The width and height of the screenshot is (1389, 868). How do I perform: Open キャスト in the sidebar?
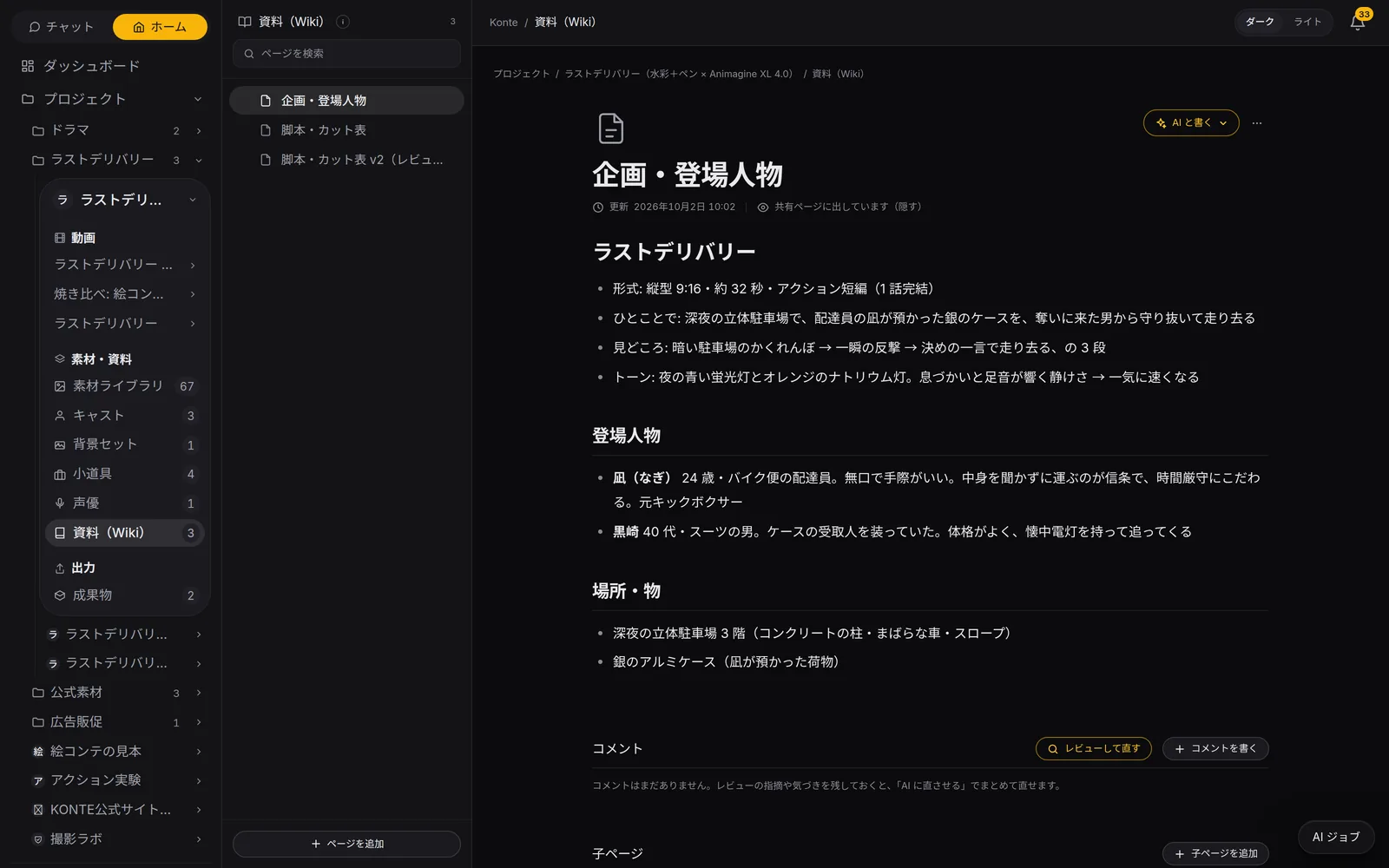point(126,416)
